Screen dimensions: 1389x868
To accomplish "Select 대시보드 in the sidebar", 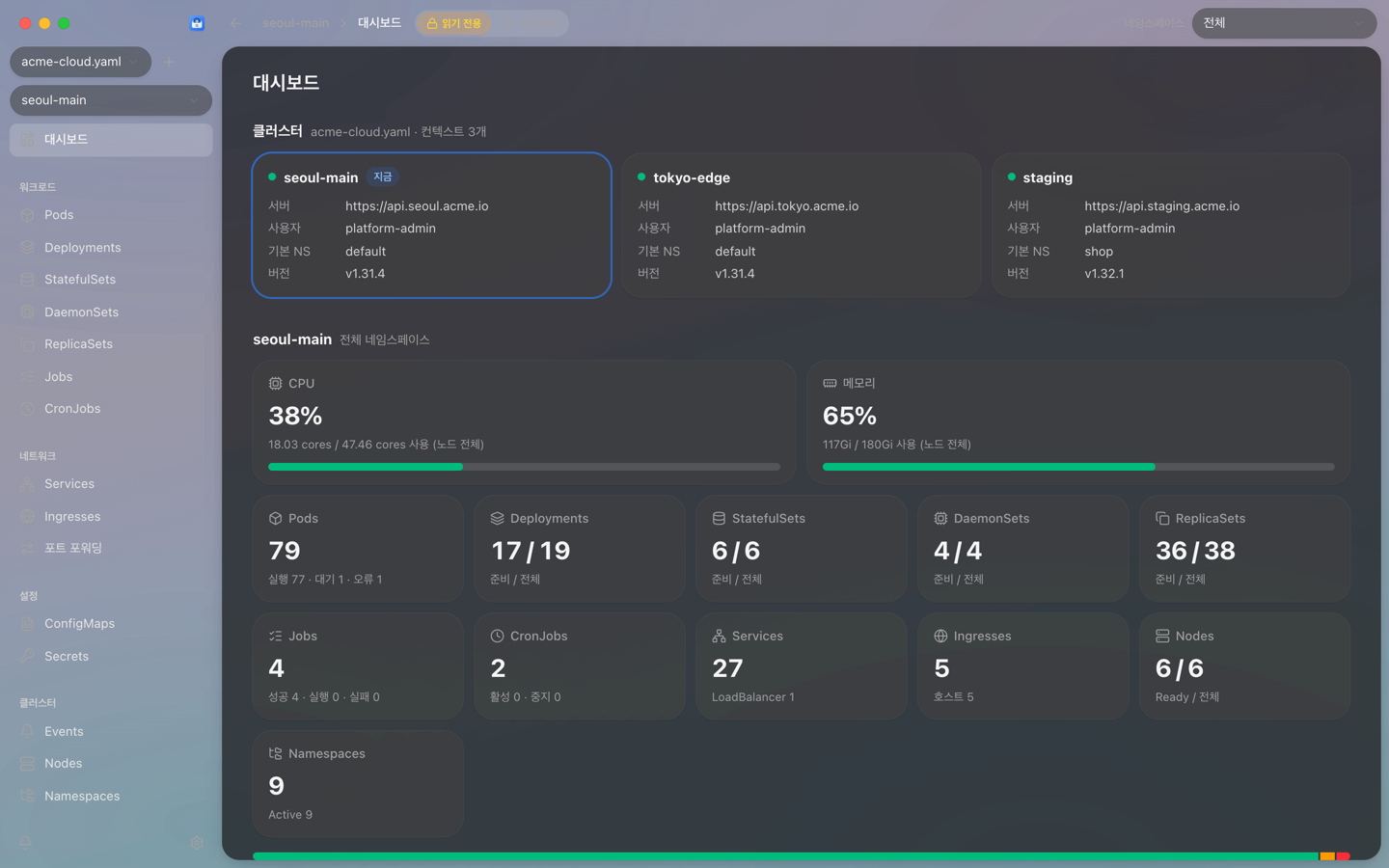I will coord(111,140).
